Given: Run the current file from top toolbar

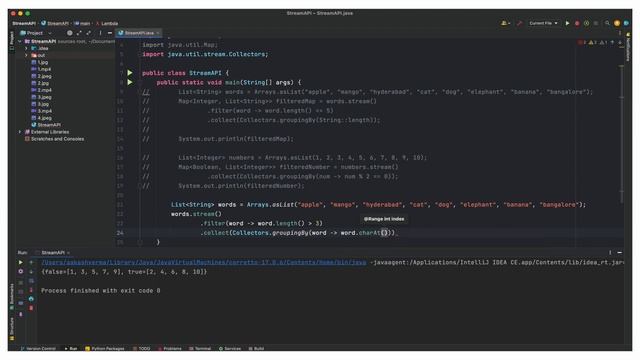Looking at the screenshot, I should [x=567, y=23].
